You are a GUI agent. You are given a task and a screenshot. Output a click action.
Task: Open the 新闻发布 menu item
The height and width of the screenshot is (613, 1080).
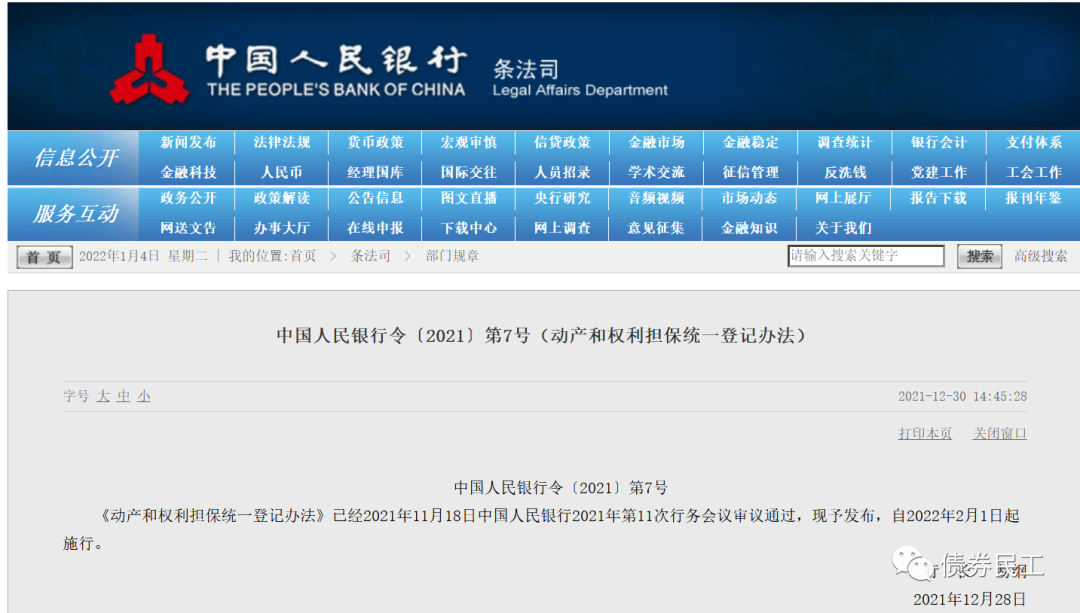point(188,143)
